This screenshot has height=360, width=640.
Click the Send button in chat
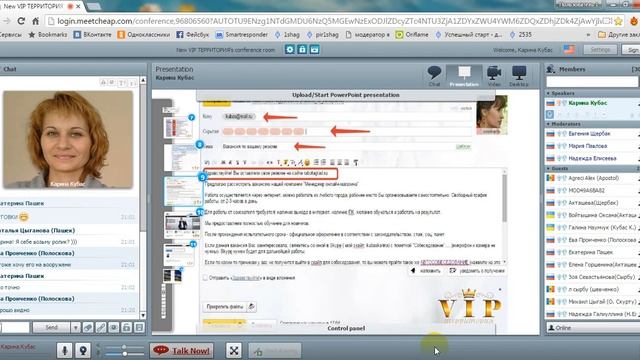click(x=51, y=327)
